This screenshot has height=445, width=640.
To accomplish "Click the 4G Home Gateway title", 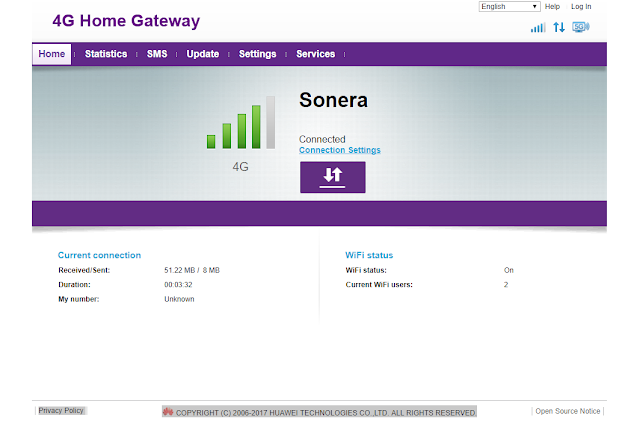I will (126, 21).
